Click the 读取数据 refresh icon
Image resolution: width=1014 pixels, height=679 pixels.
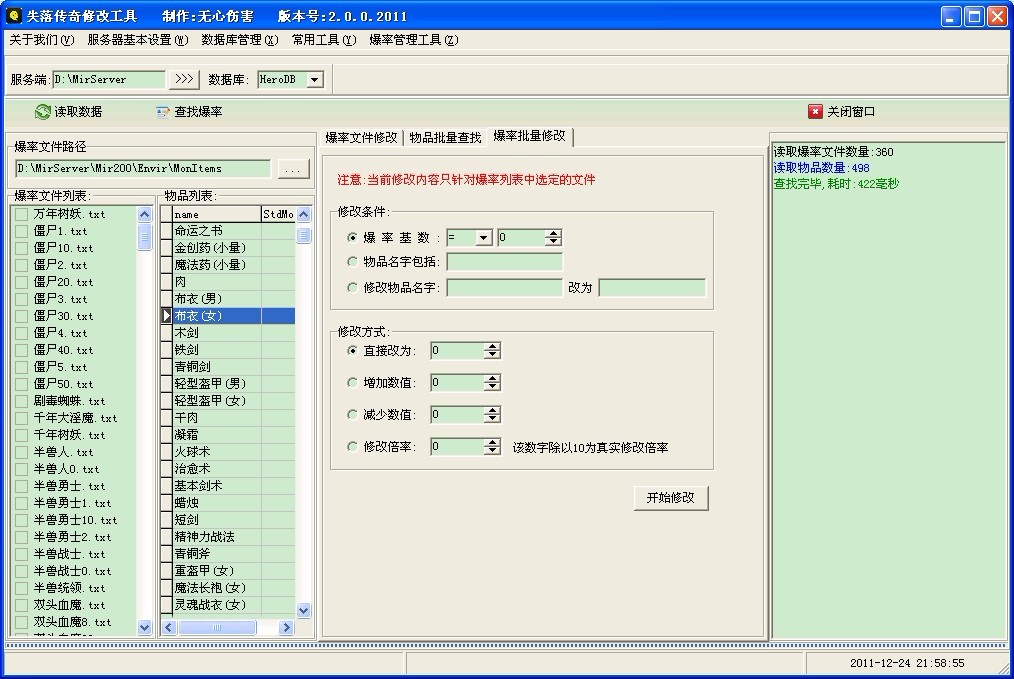click(42, 112)
